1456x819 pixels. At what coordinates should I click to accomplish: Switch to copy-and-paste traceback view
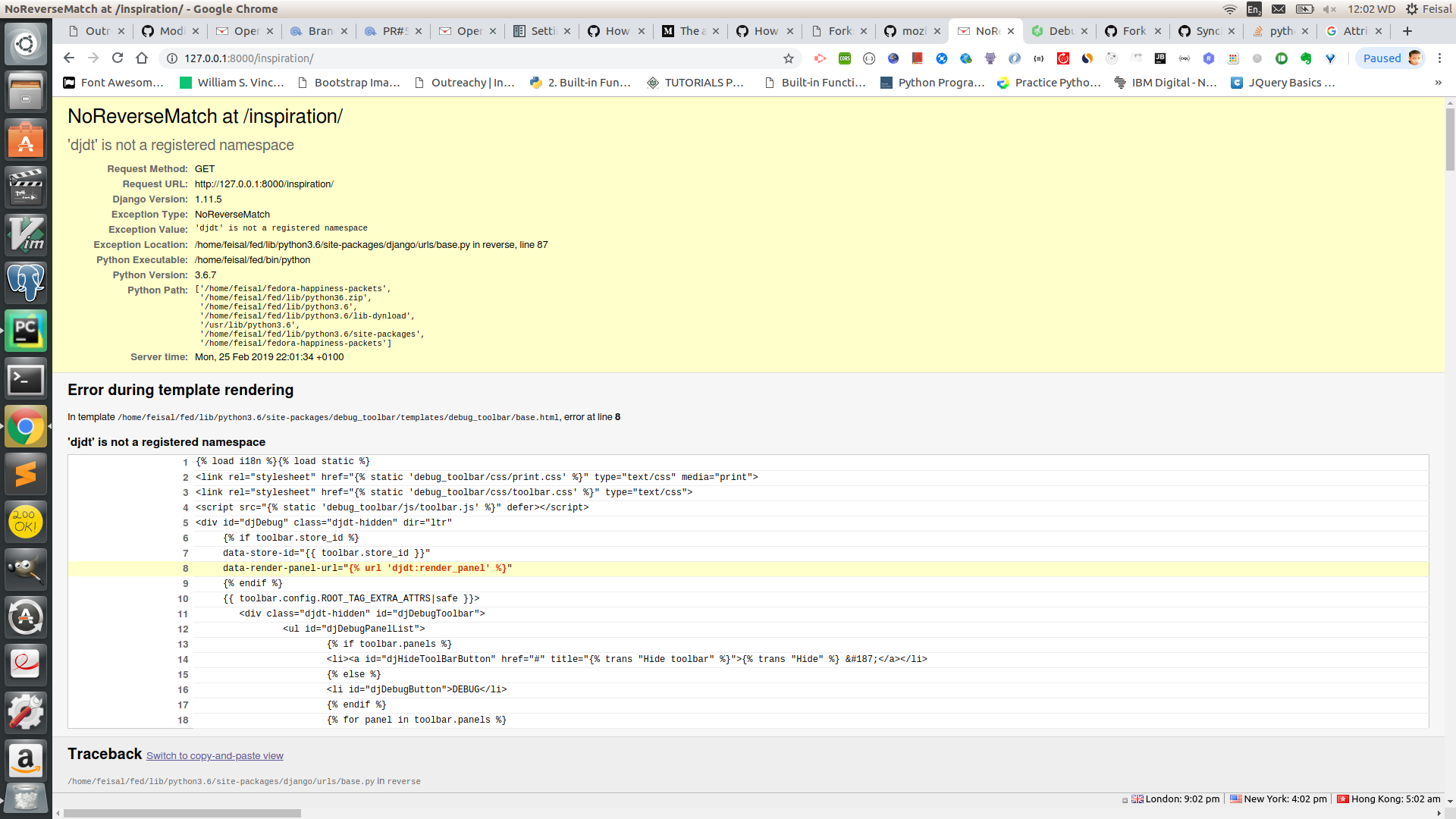215,756
